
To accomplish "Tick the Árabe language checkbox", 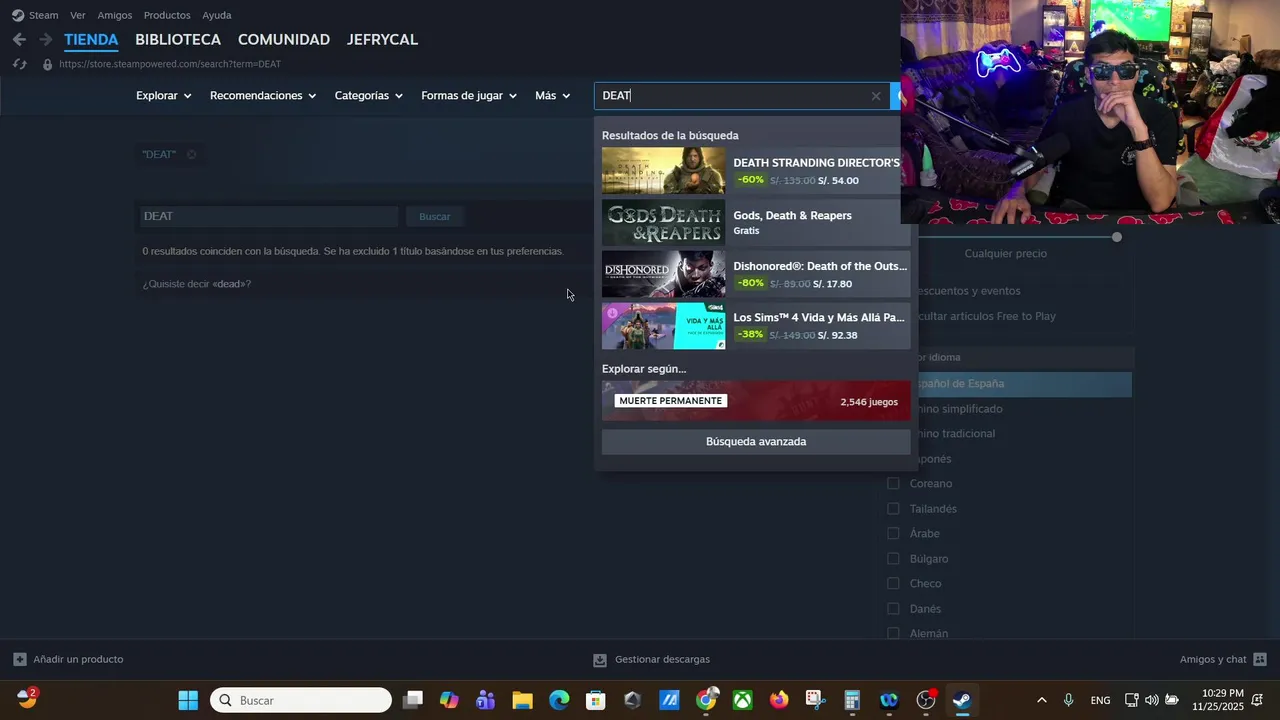I will pyautogui.click(x=893, y=534).
